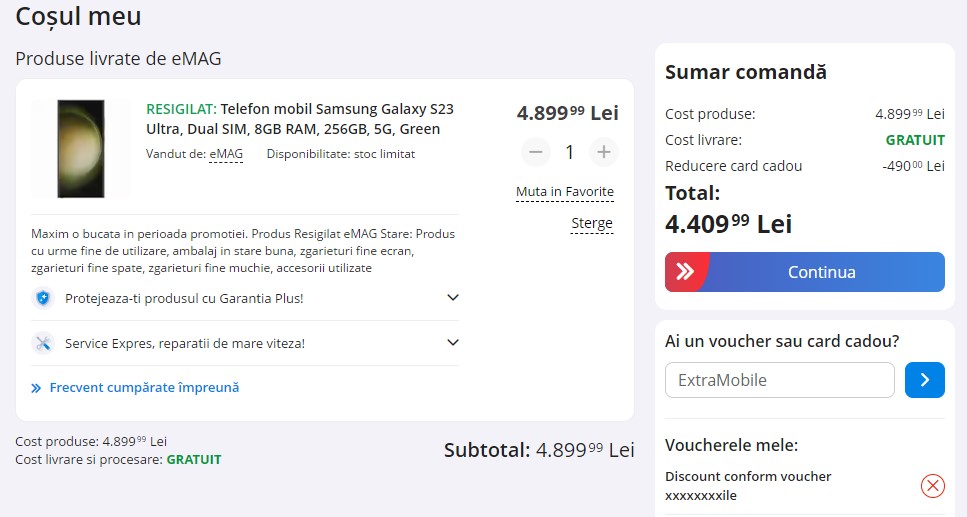Expand the Service Expres repairs section
This screenshot has width=967, height=517.
452,343
